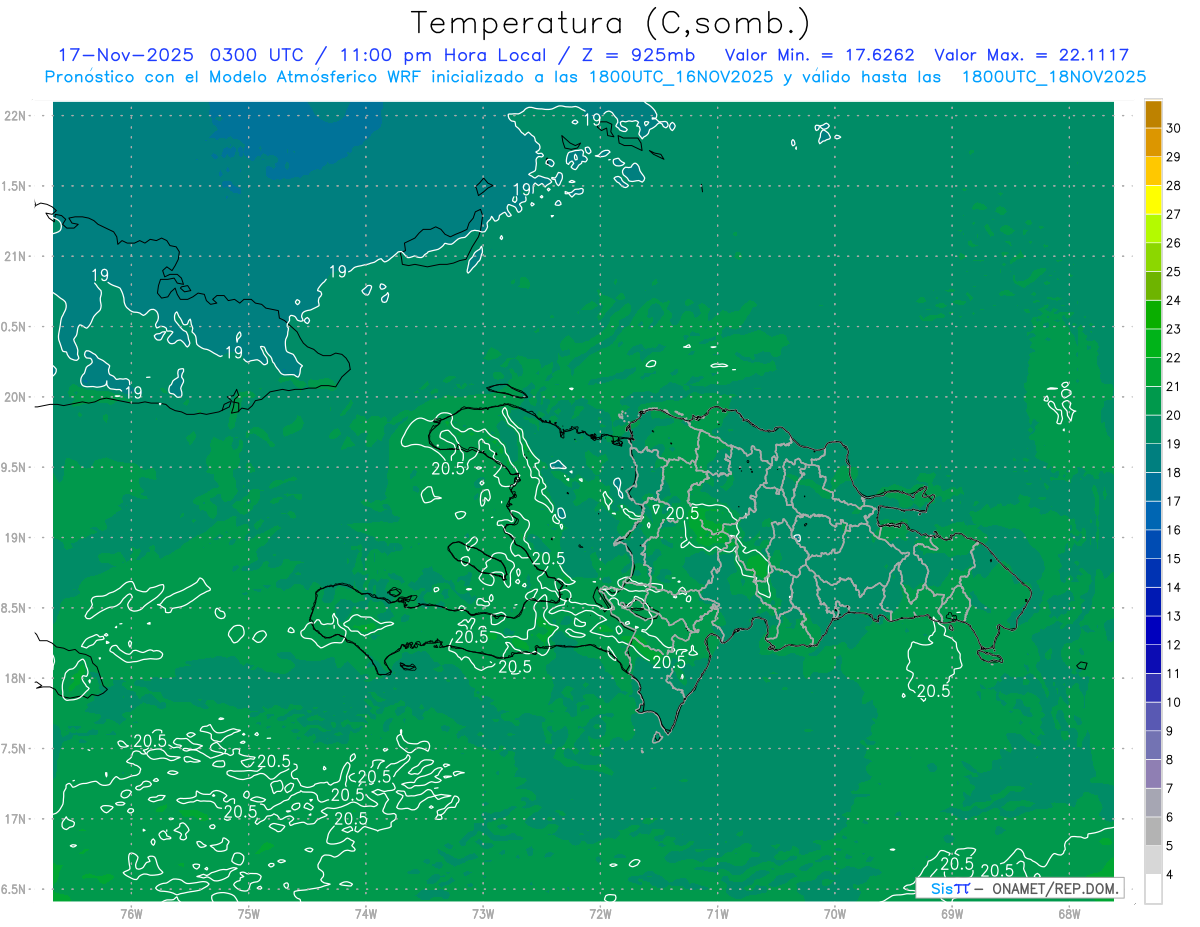Click the 21N latitude axis label
The width and height of the screenshot is (1200, 927).
pyautogui.click(x=15, y=257)
